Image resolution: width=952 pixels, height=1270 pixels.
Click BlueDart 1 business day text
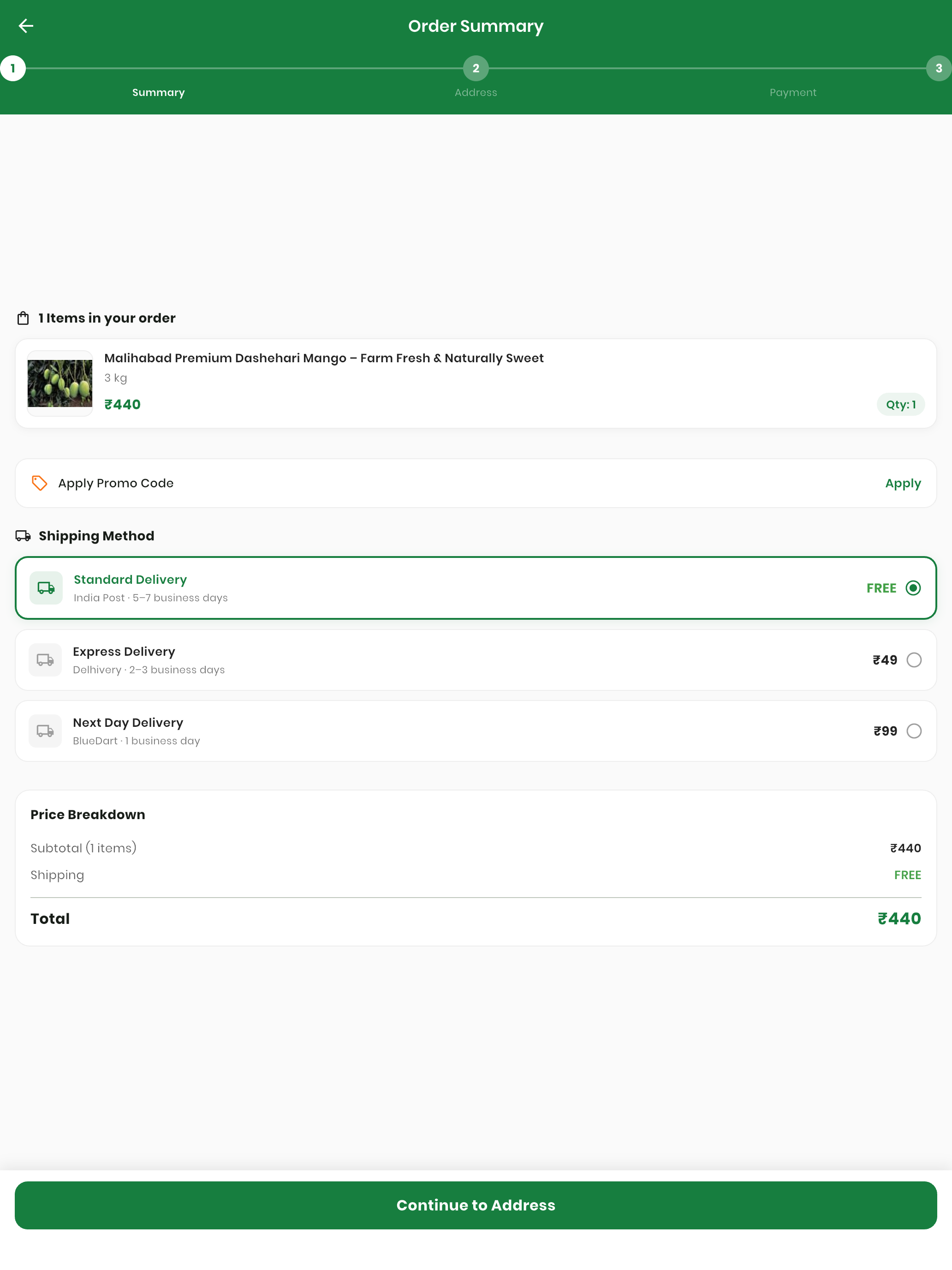(137, 741)
